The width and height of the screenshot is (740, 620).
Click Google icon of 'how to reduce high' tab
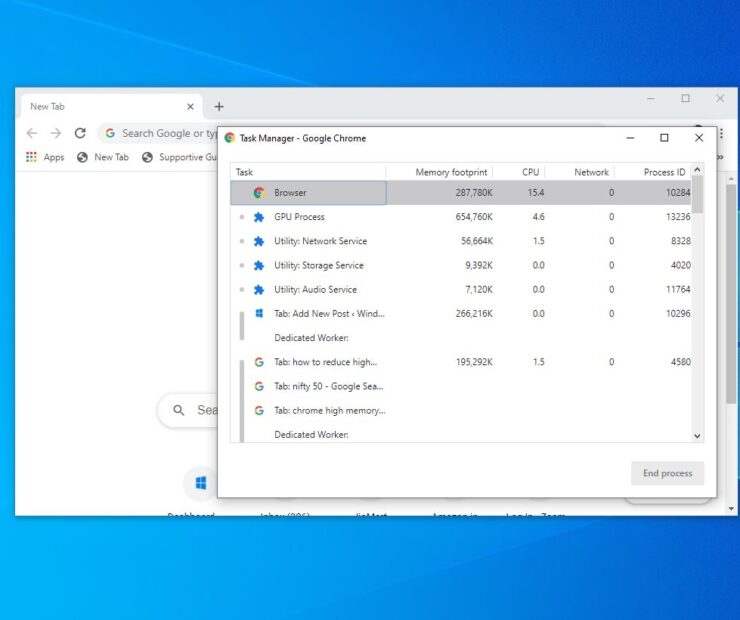coord(259,362)
